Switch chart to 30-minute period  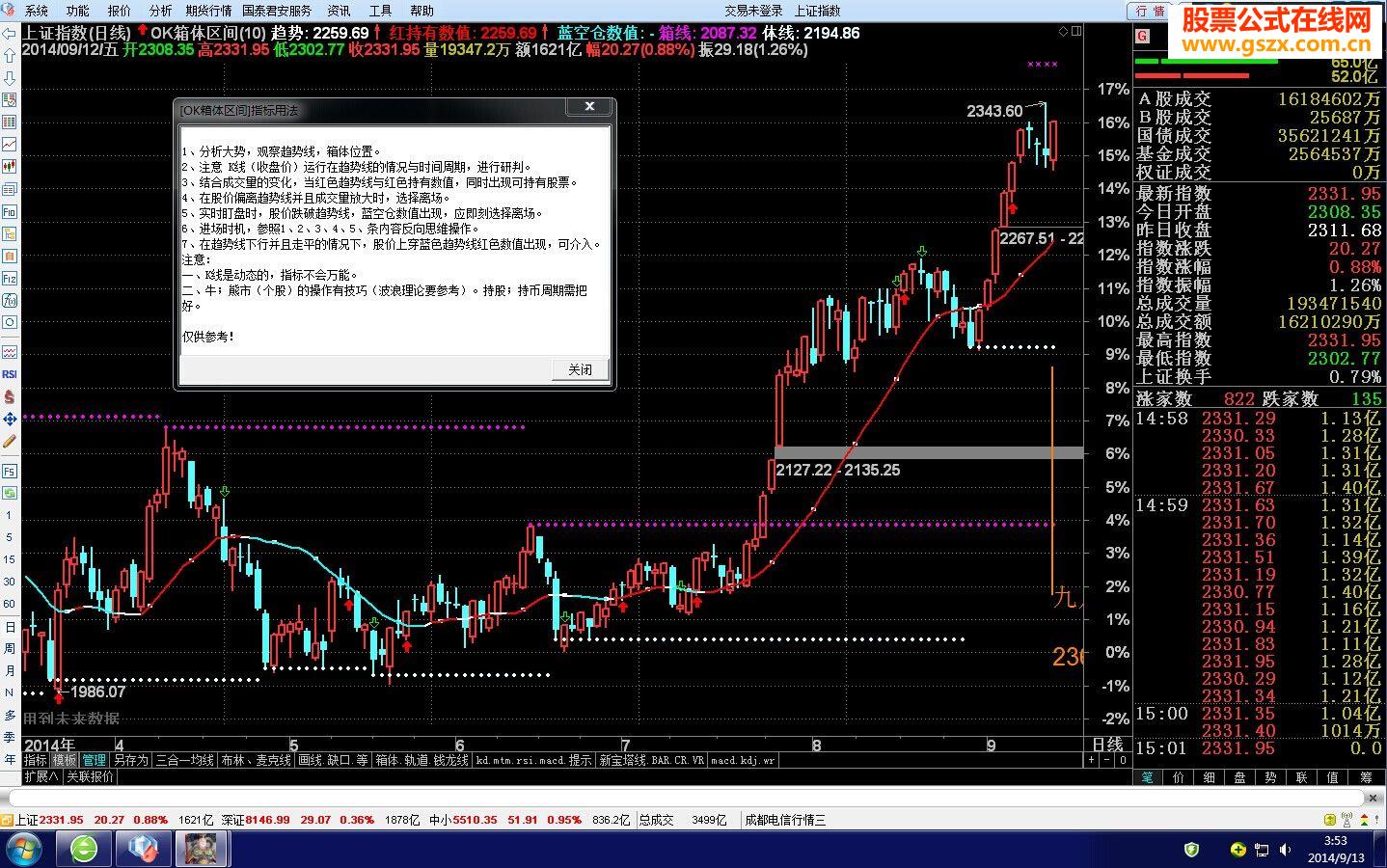pyautogui.click(x=9, y=582)
